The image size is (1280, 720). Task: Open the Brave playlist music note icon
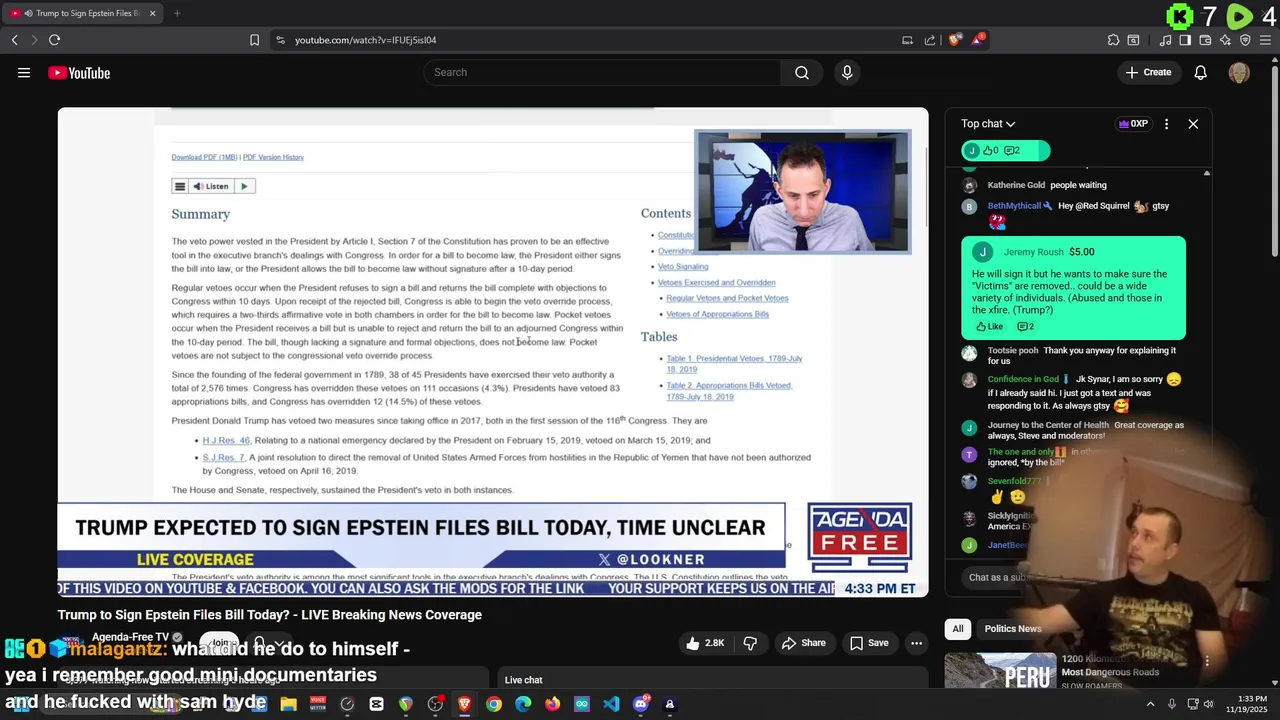pos(1165,40)
